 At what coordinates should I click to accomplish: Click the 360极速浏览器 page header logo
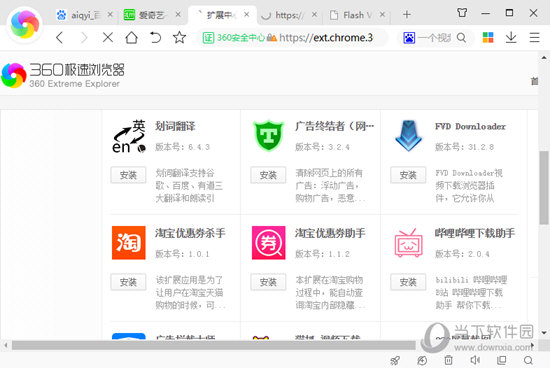coord(63,75)
